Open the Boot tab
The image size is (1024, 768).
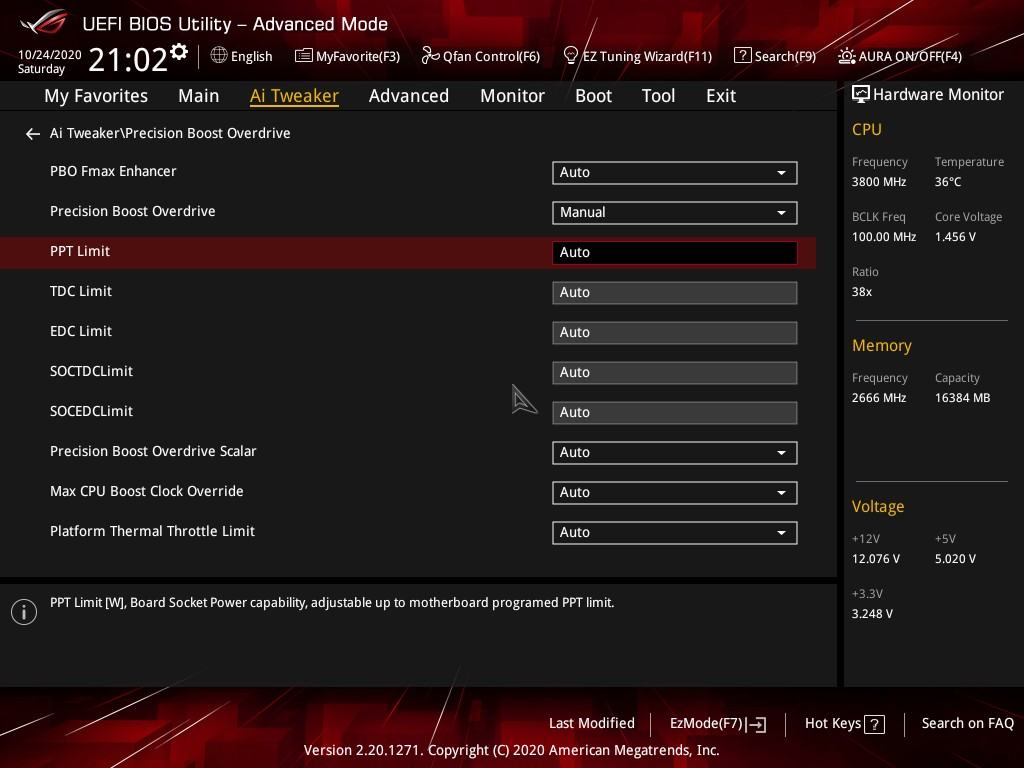pyautogui.click(x=594, y=96)
